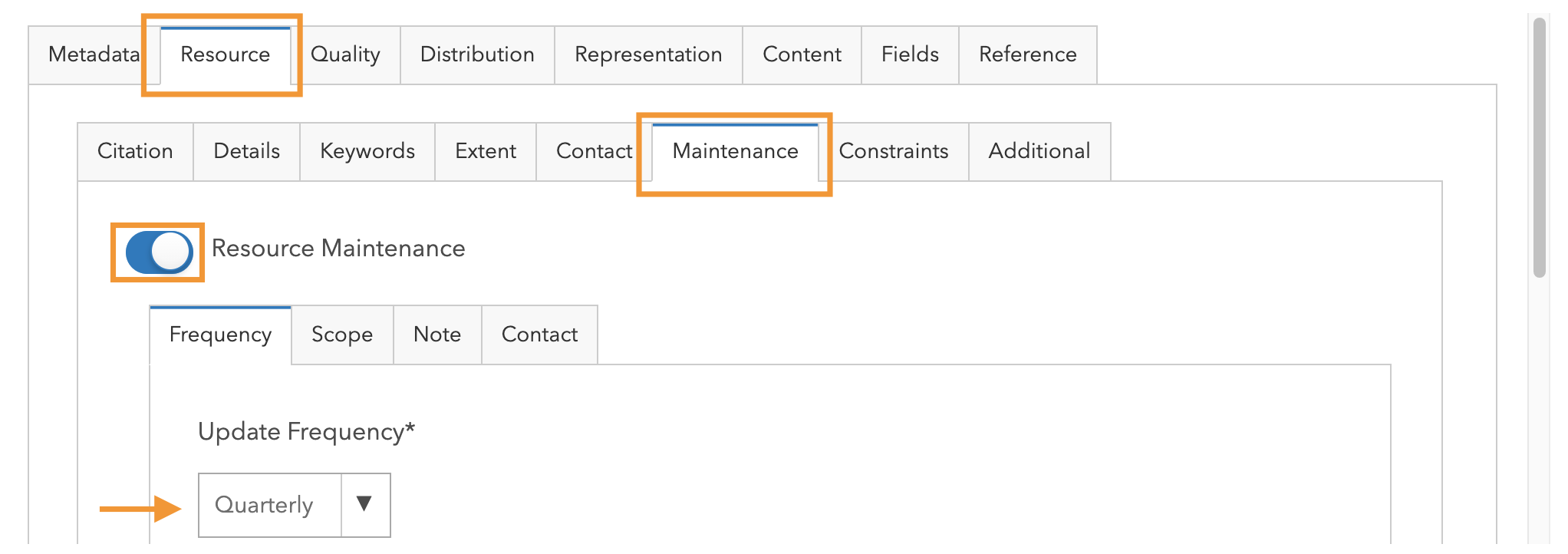The height and width of the screenshot is (554, 1568).
Task: Open the Extent sub-tab
Action: coord(486,151)
